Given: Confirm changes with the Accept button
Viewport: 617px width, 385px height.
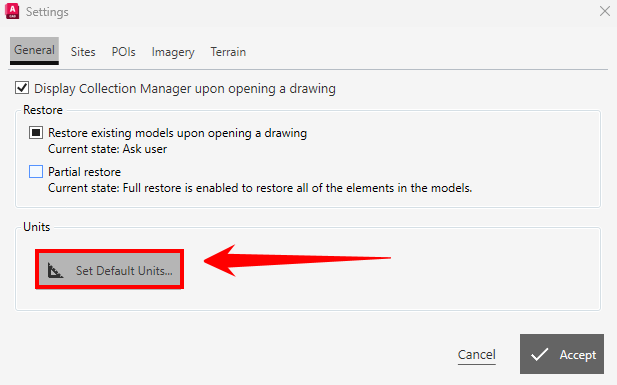Looking at the screenshot, I should (x=562, y=354).
